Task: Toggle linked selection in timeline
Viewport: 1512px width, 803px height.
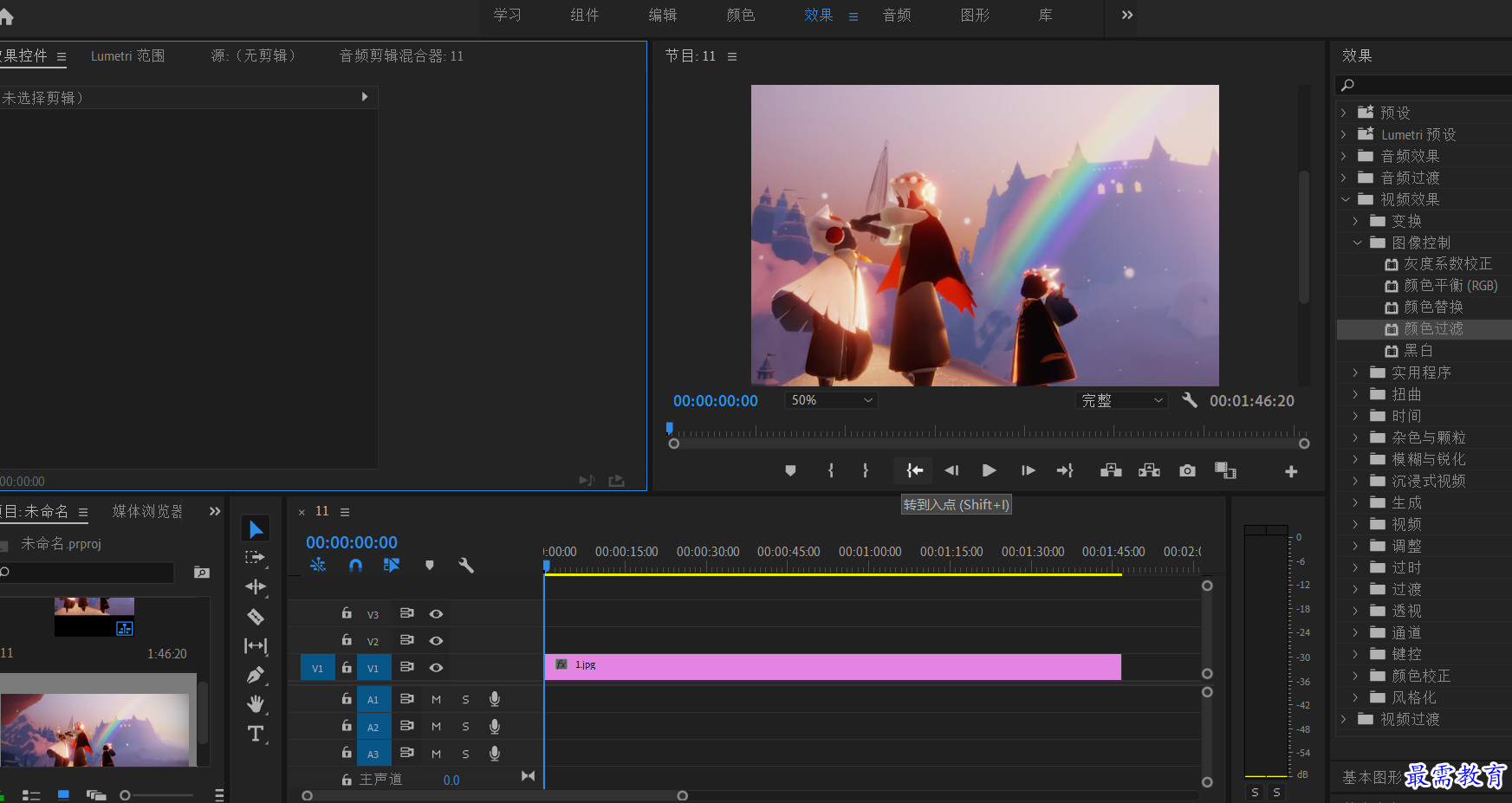Action: (392, 565)
